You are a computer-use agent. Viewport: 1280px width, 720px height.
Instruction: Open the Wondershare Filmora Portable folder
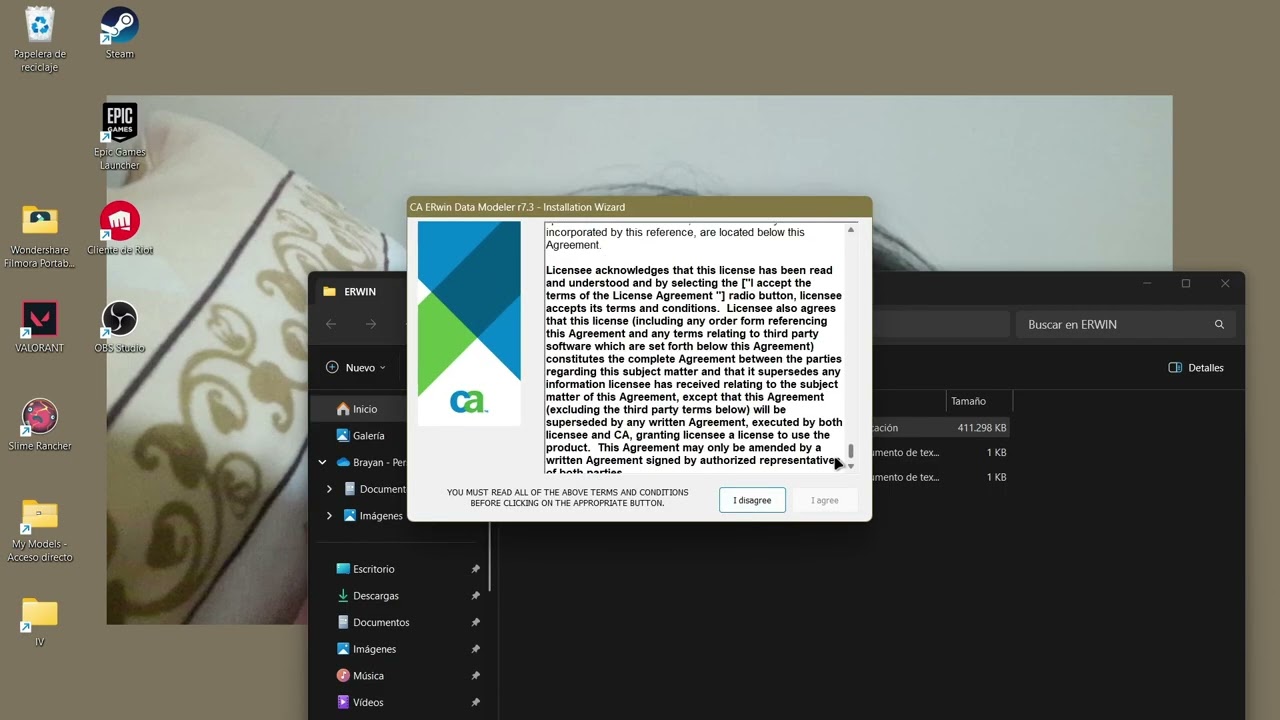[x=40, y=236]
